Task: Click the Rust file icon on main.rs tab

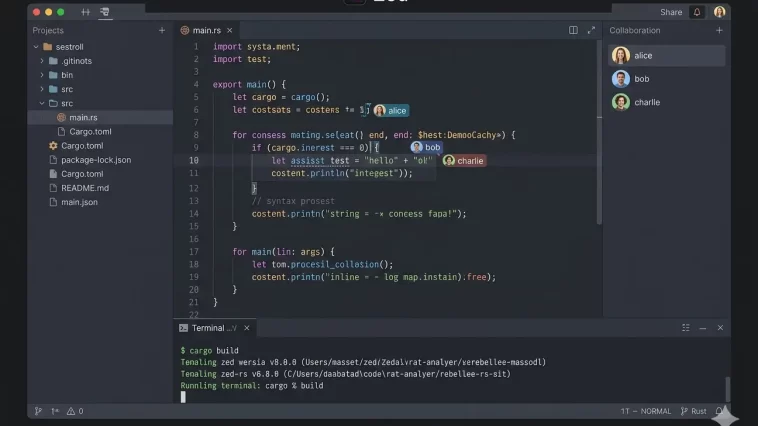Action: click(185, 30)
